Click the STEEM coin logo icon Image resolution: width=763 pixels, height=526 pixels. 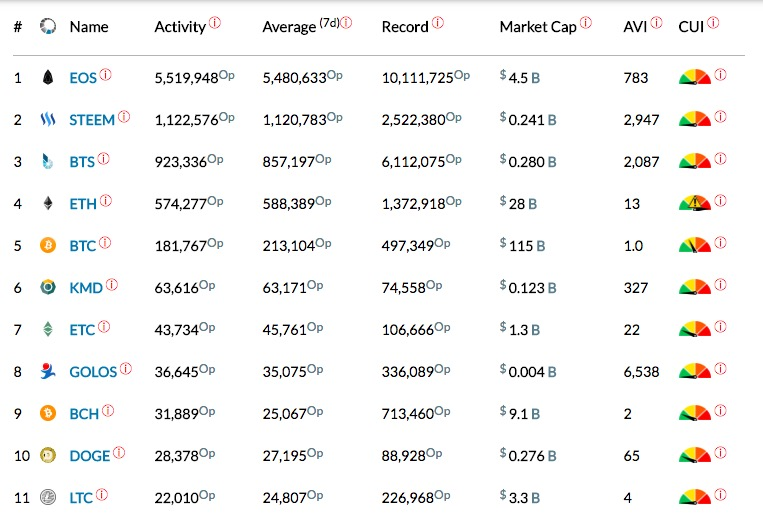click(47, 120)
